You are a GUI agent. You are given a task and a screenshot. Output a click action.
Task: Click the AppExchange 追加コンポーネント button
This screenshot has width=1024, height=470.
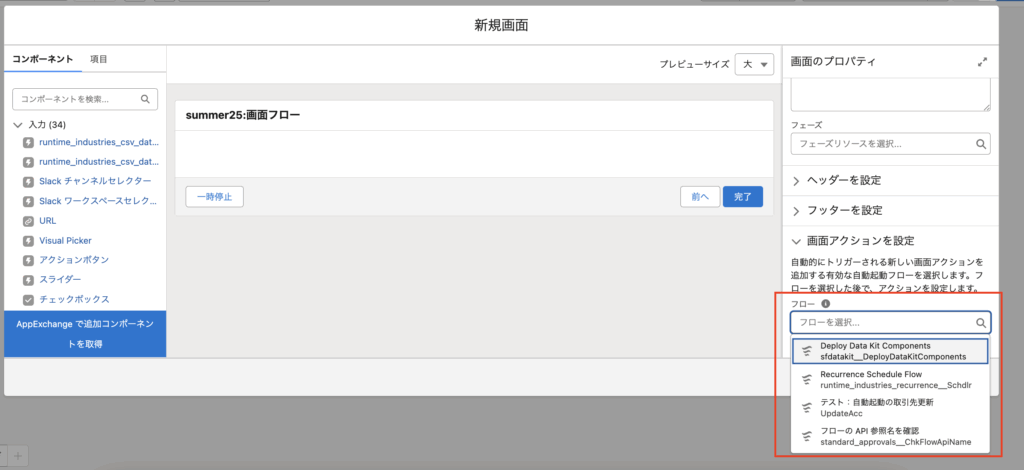pos(84,334)
